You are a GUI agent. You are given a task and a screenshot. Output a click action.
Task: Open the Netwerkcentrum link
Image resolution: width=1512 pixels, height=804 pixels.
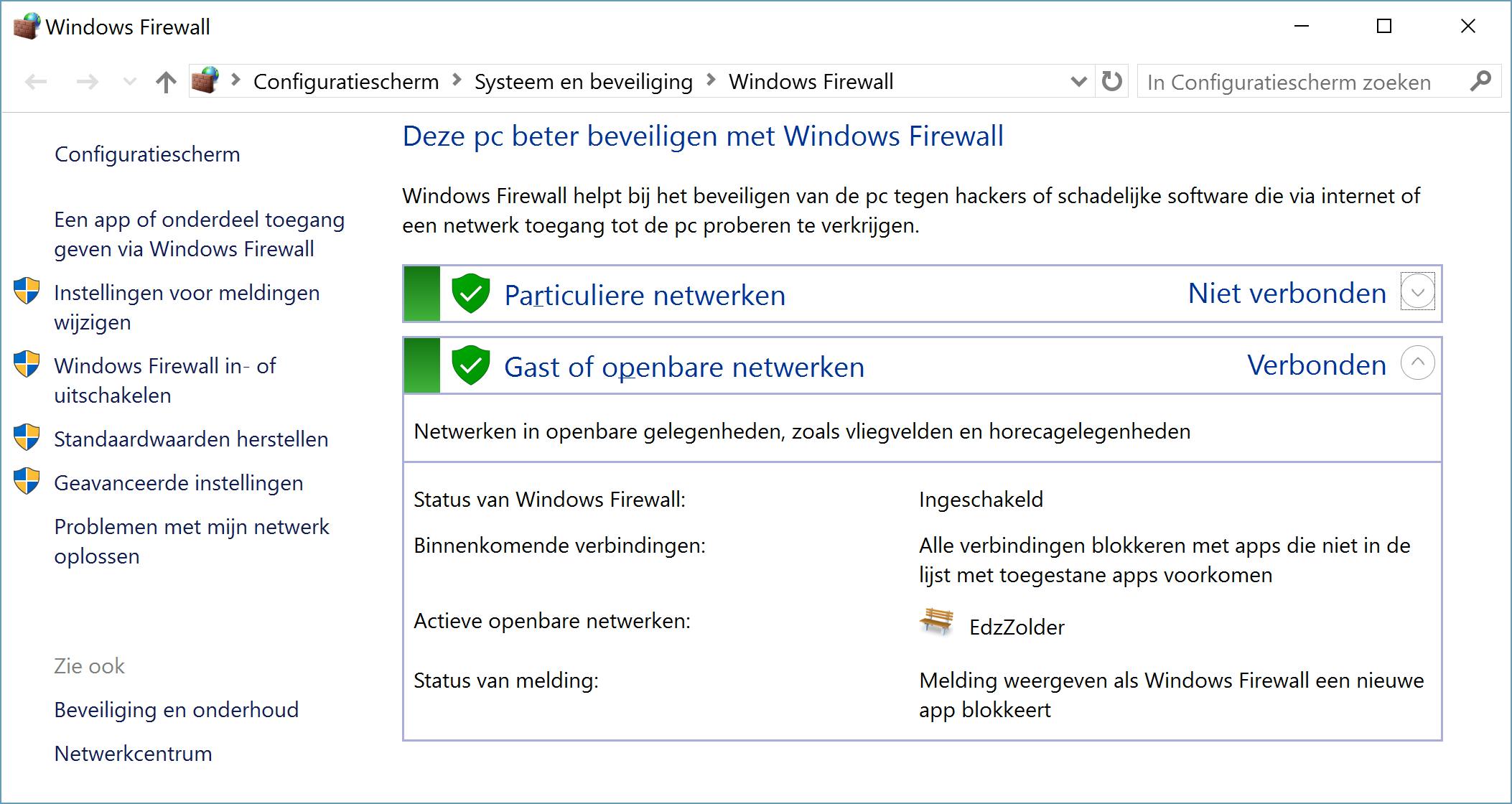point(133,754)
